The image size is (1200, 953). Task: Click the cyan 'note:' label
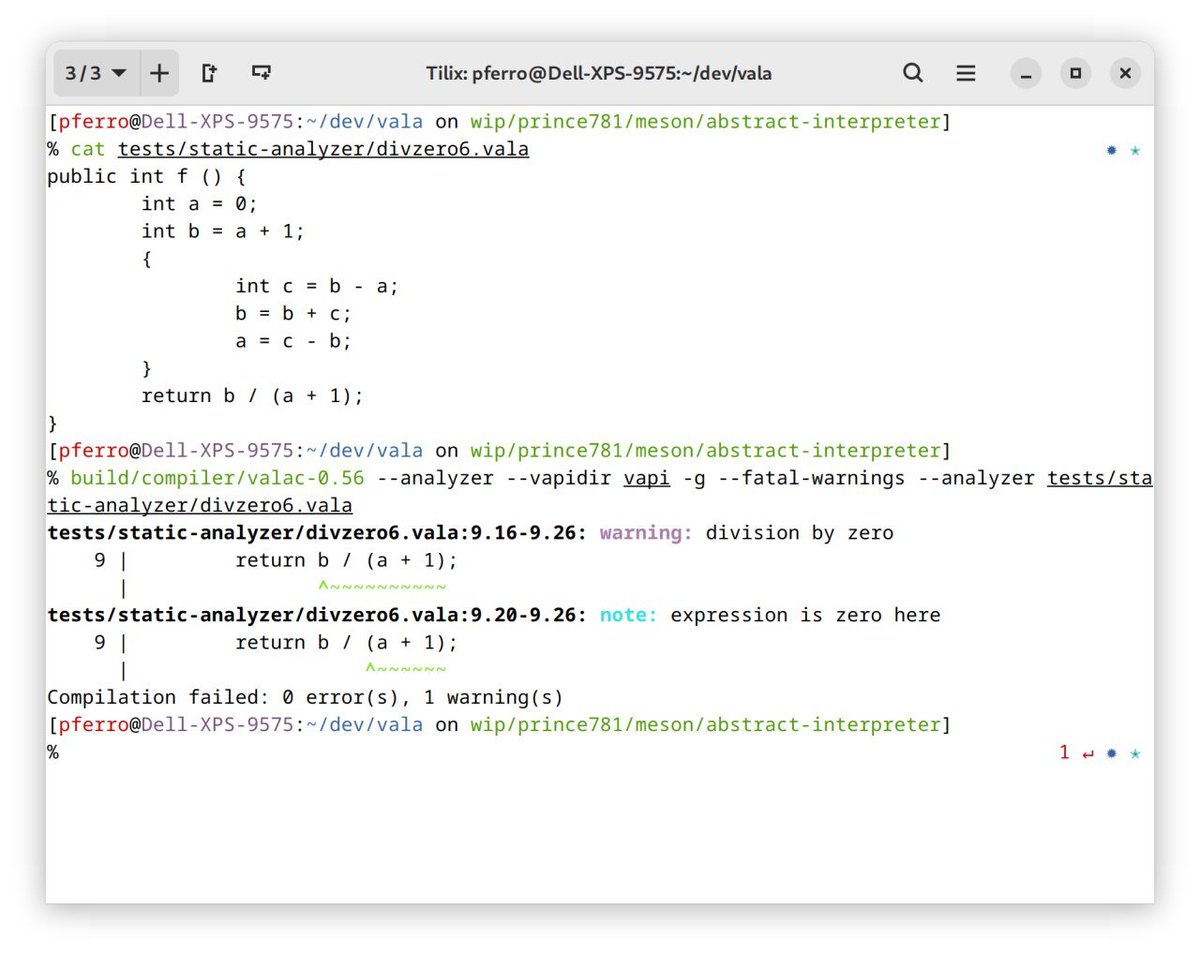[629, 615]
